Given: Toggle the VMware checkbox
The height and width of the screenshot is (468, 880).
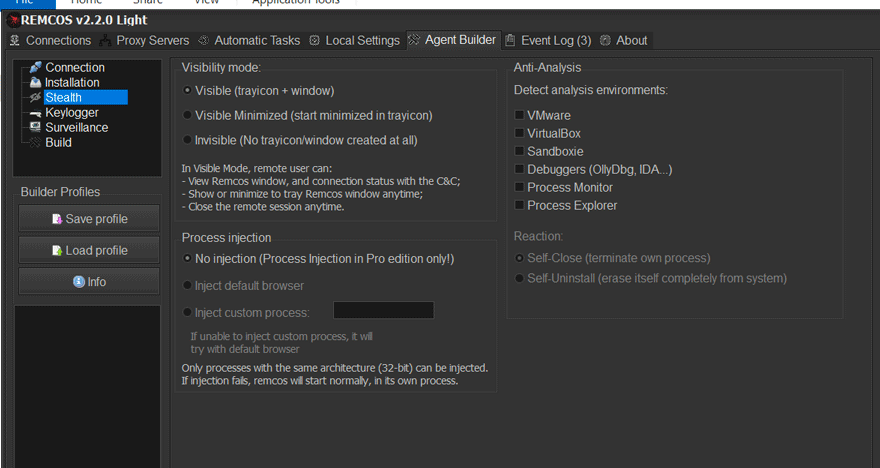Looking at the screenshot, I should tap(519, 115).
